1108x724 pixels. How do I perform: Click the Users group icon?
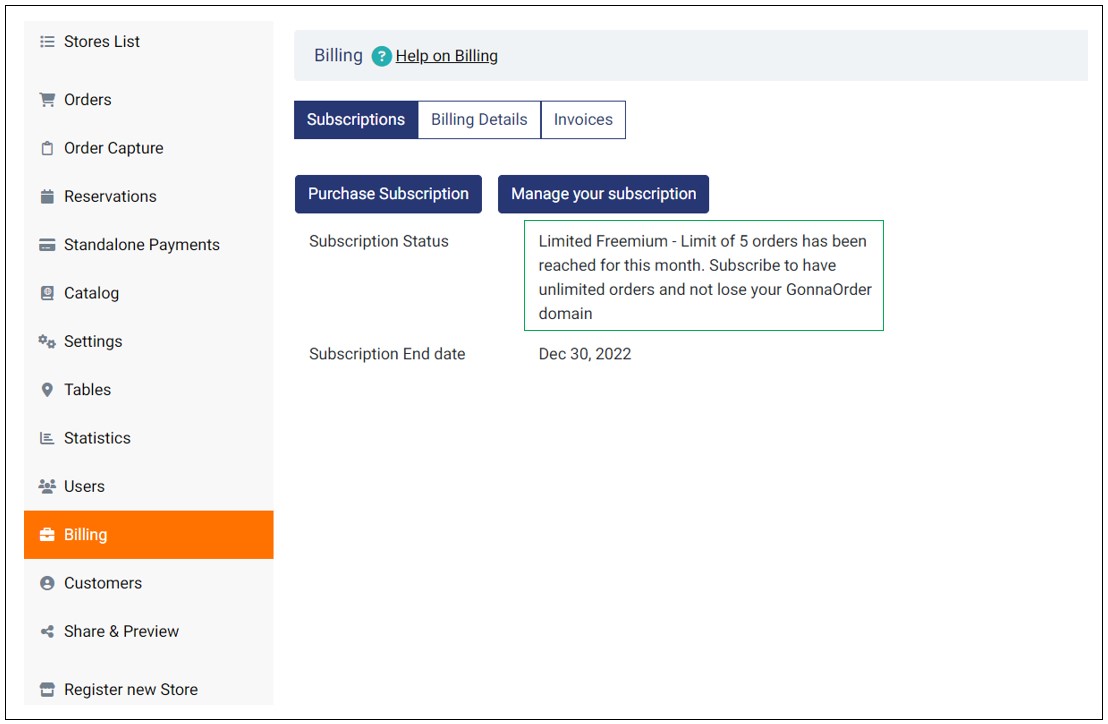47,486
